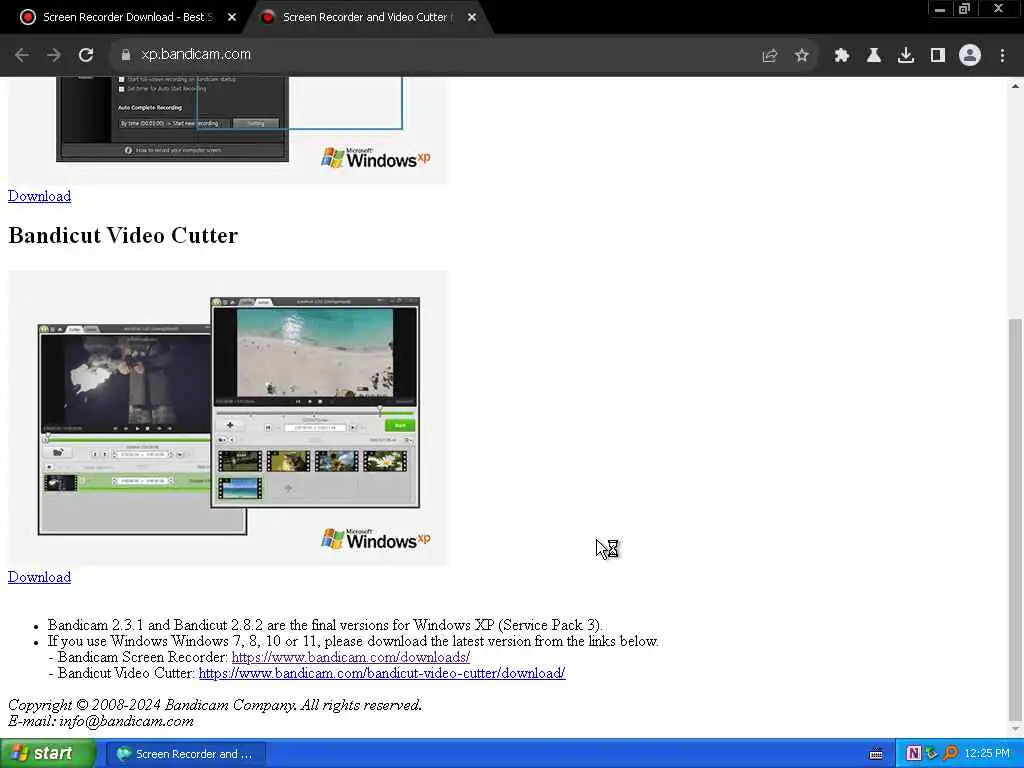1024x768 pixels.
Task: Open bandicut-video-cutter download link
Action: 382,673
